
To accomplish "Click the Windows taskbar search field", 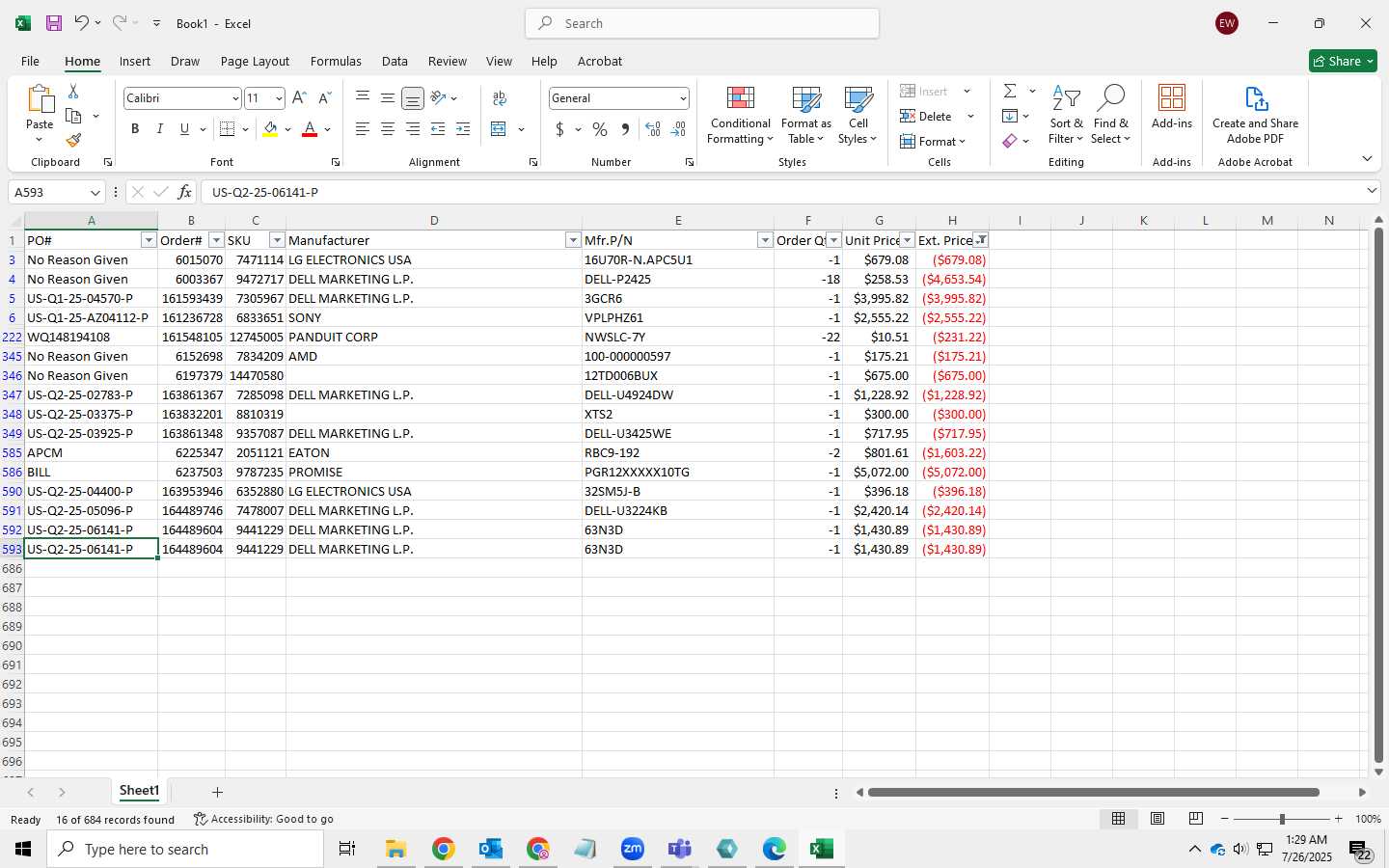I will coord(185,849).
